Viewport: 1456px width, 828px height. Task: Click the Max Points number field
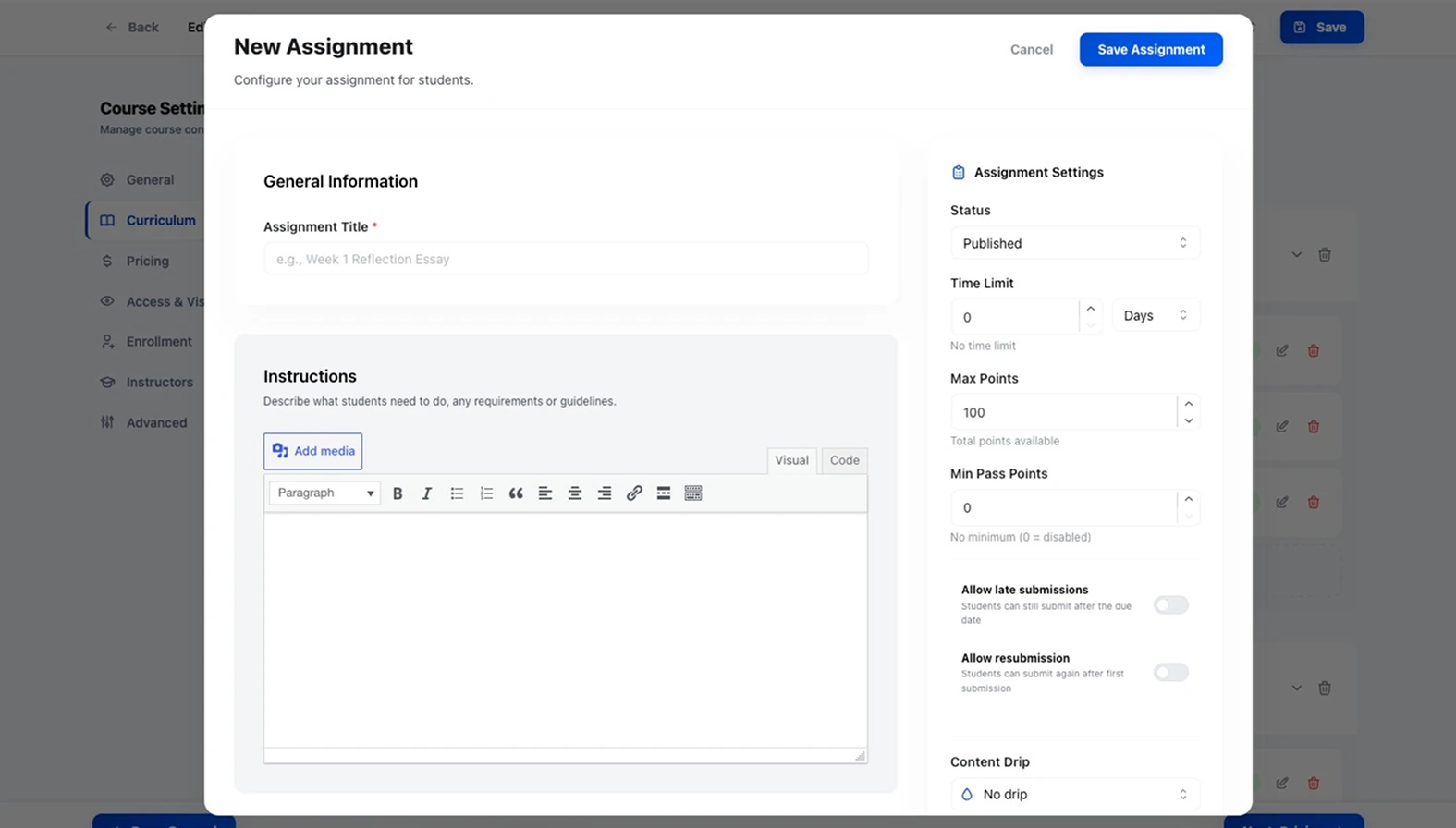(1063, 412)
